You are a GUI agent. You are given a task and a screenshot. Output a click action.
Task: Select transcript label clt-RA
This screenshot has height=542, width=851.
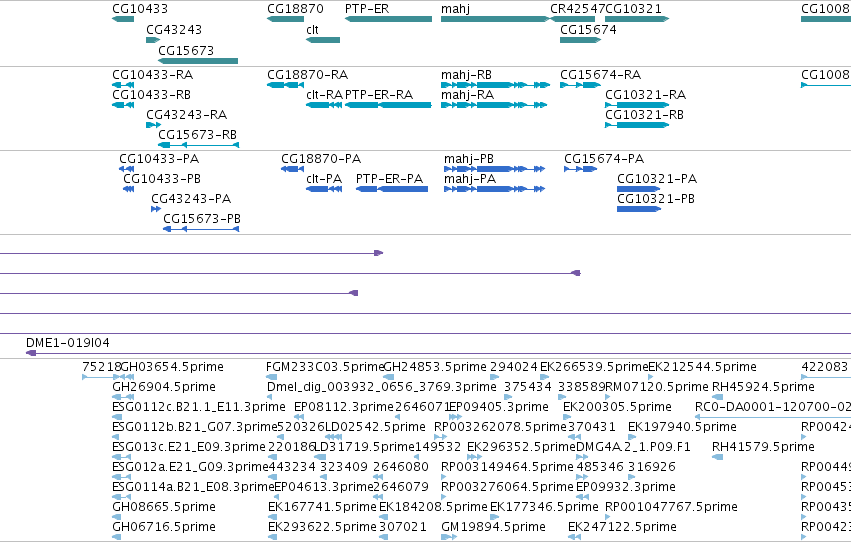325,95
